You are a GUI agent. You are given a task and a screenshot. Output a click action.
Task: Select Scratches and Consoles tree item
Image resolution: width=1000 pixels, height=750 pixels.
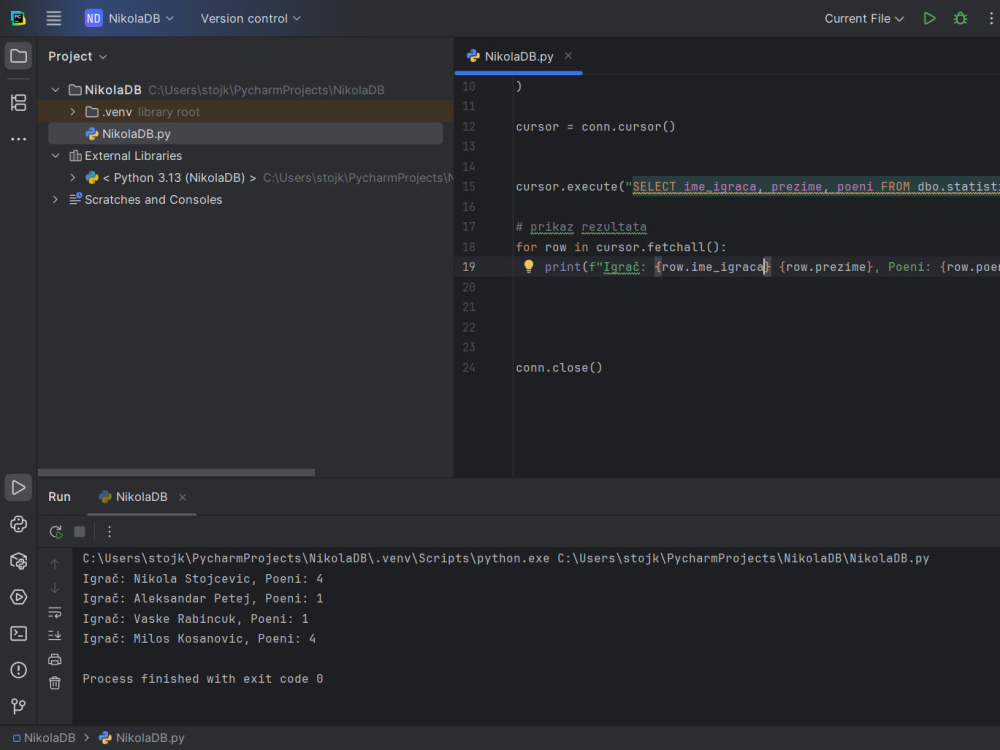point(146,200)
